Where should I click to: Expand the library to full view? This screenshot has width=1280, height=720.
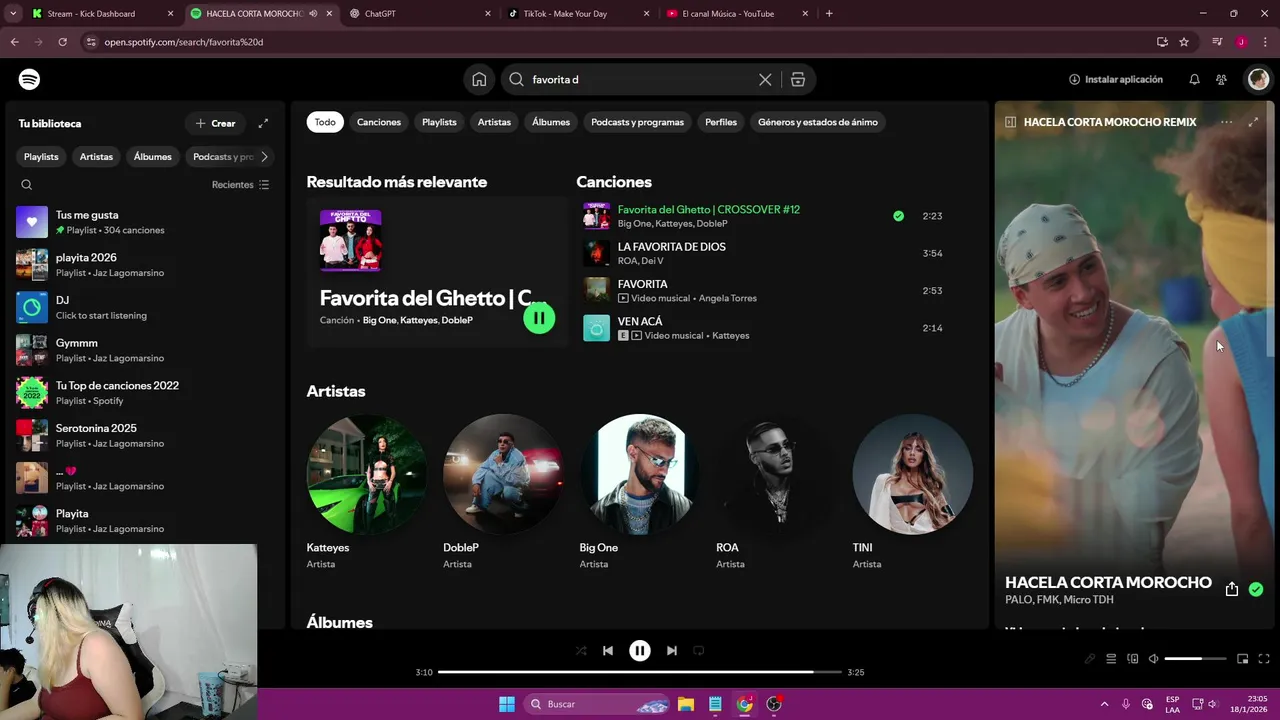pyautogui.click(x=263, y=123)
